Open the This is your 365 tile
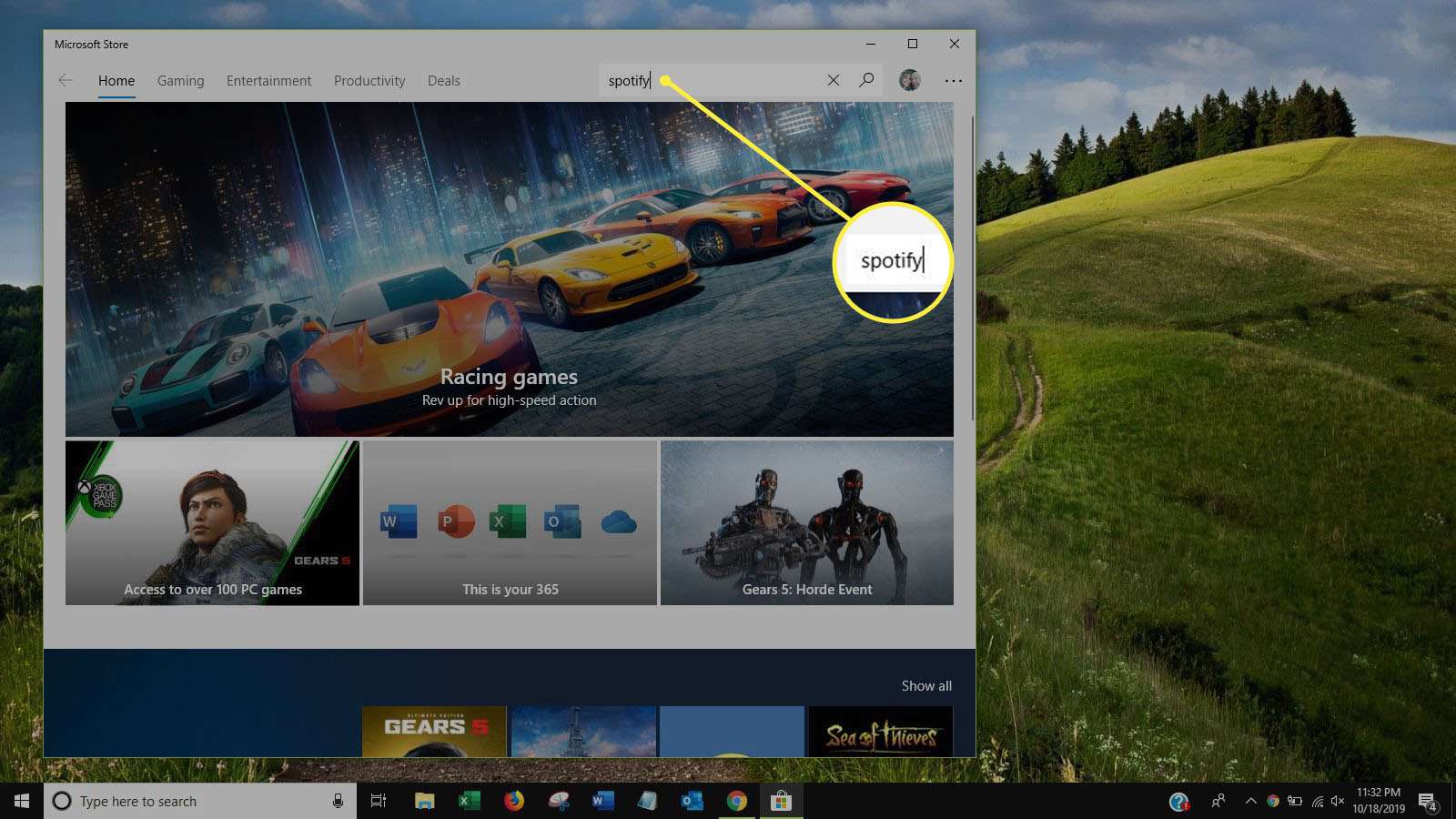Image resolution: width=1456 pixels, height=819 pixels. (510, 523)
